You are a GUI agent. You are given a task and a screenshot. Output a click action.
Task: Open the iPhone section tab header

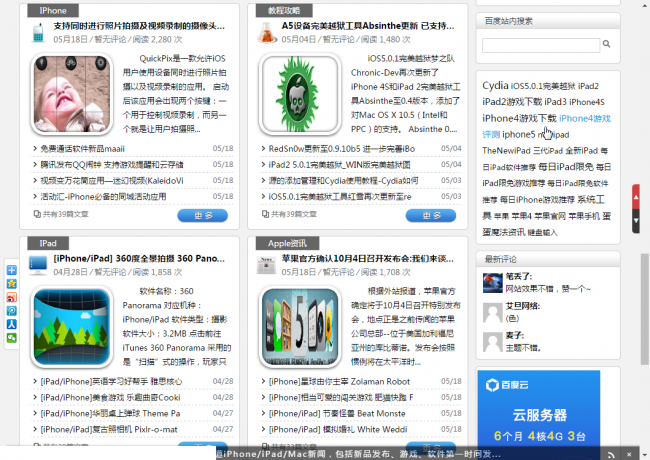click(53, 10)
